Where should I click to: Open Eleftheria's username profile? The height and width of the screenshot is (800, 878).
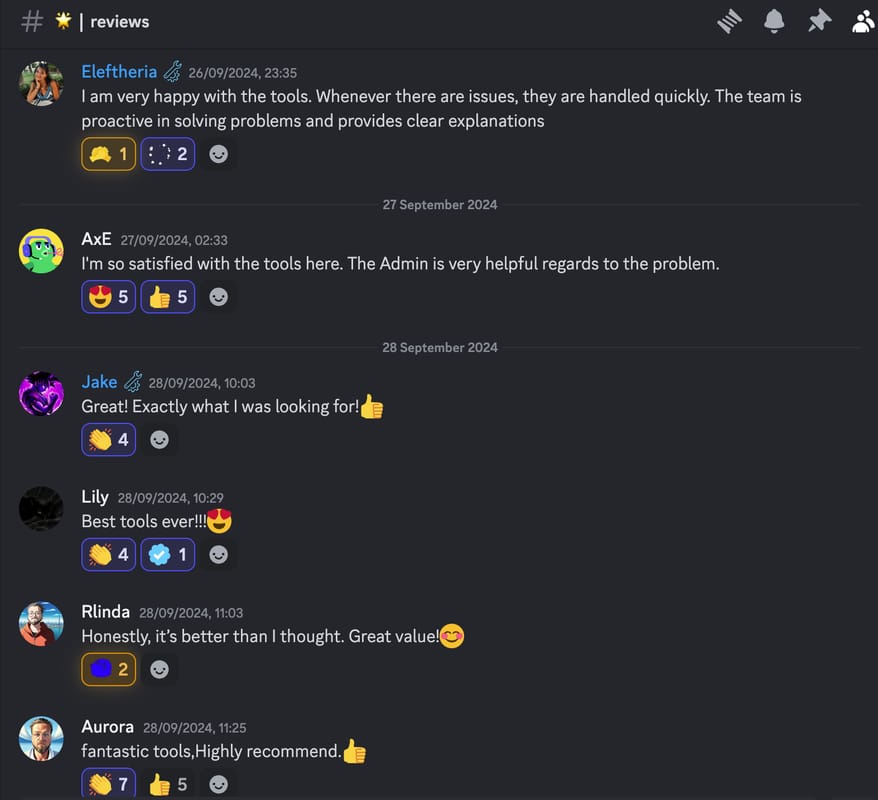click(x=119, y=72)
